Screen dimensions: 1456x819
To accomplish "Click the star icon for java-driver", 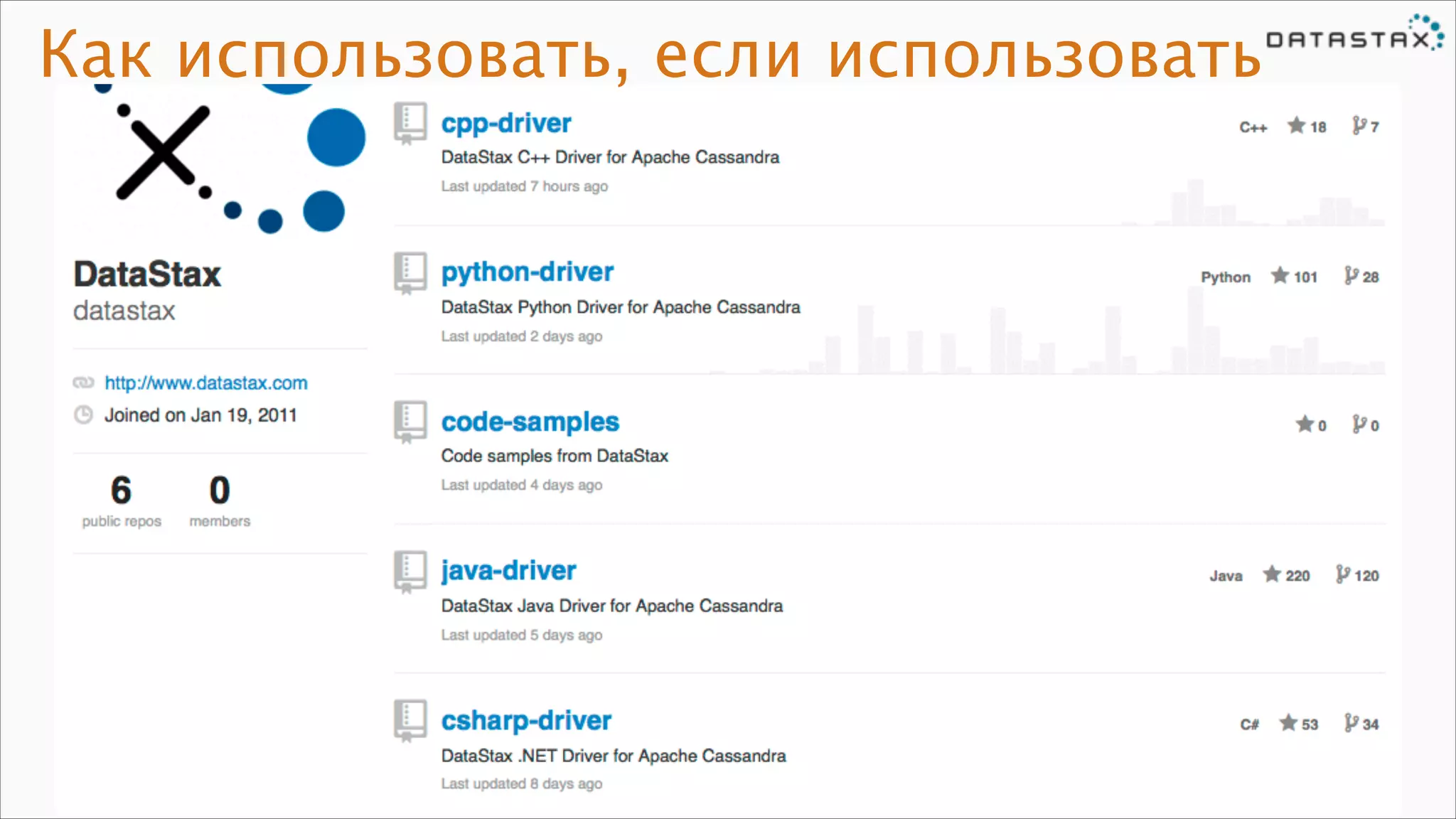I will coord(1272,574).
